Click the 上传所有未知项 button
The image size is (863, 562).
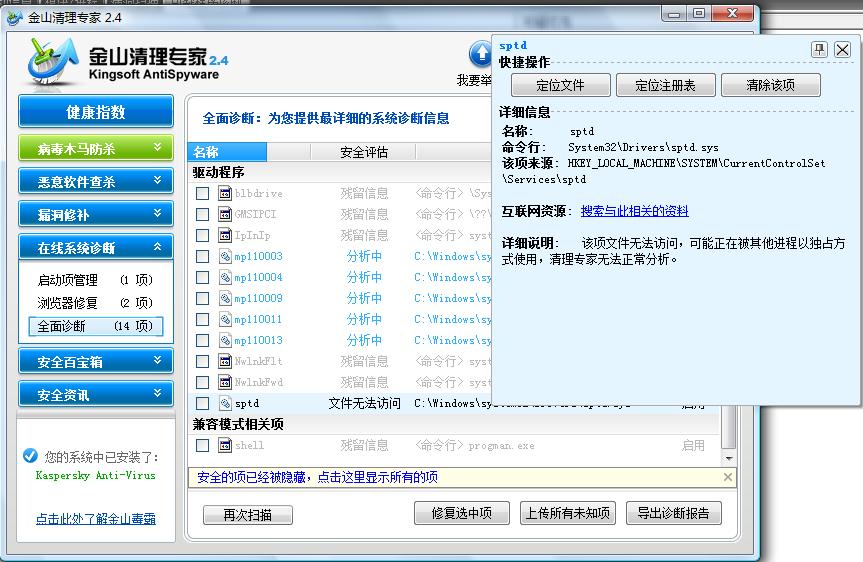pos(567,513)
